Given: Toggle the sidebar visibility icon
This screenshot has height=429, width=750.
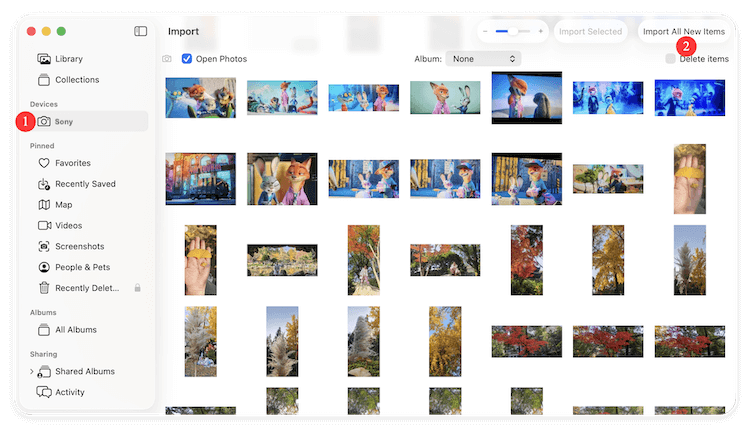Looking at the screenshot, I should (x=140, y=31).
